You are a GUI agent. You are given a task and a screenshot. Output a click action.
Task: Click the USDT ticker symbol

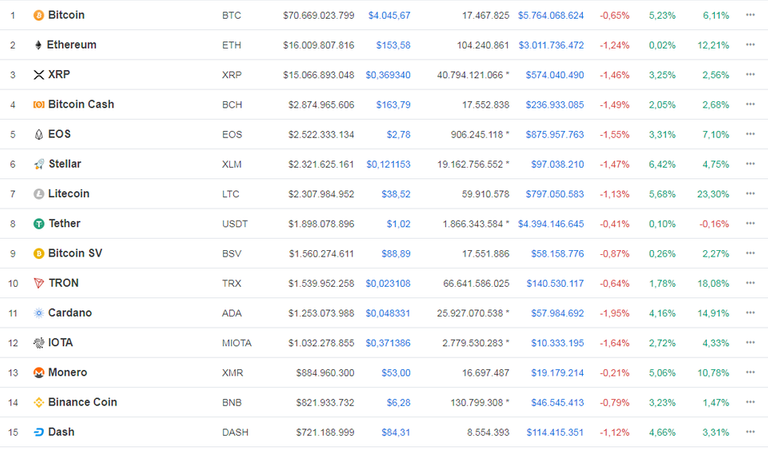(235, 224)
